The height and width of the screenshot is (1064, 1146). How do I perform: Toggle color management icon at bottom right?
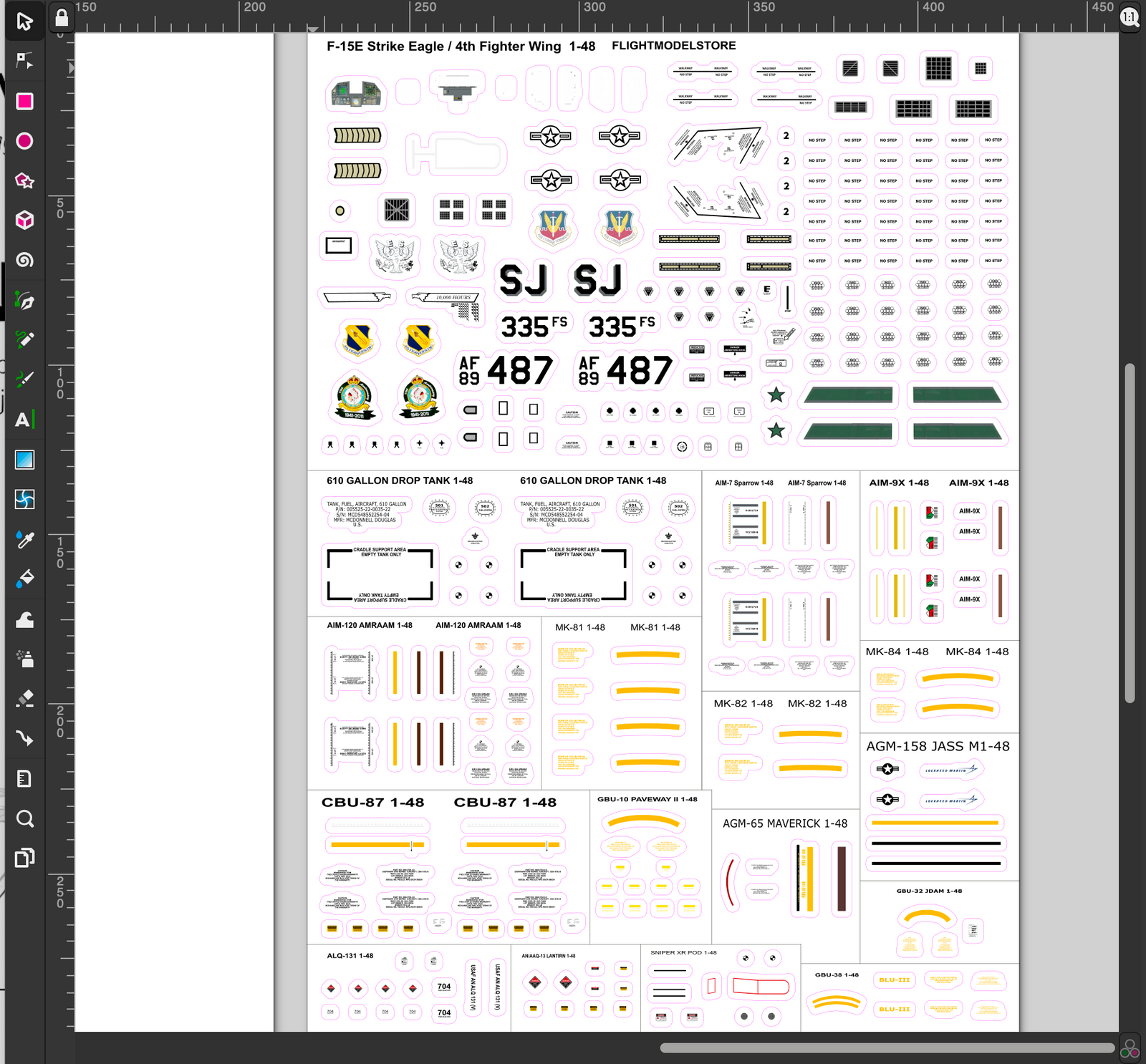coord(1130,1048)
